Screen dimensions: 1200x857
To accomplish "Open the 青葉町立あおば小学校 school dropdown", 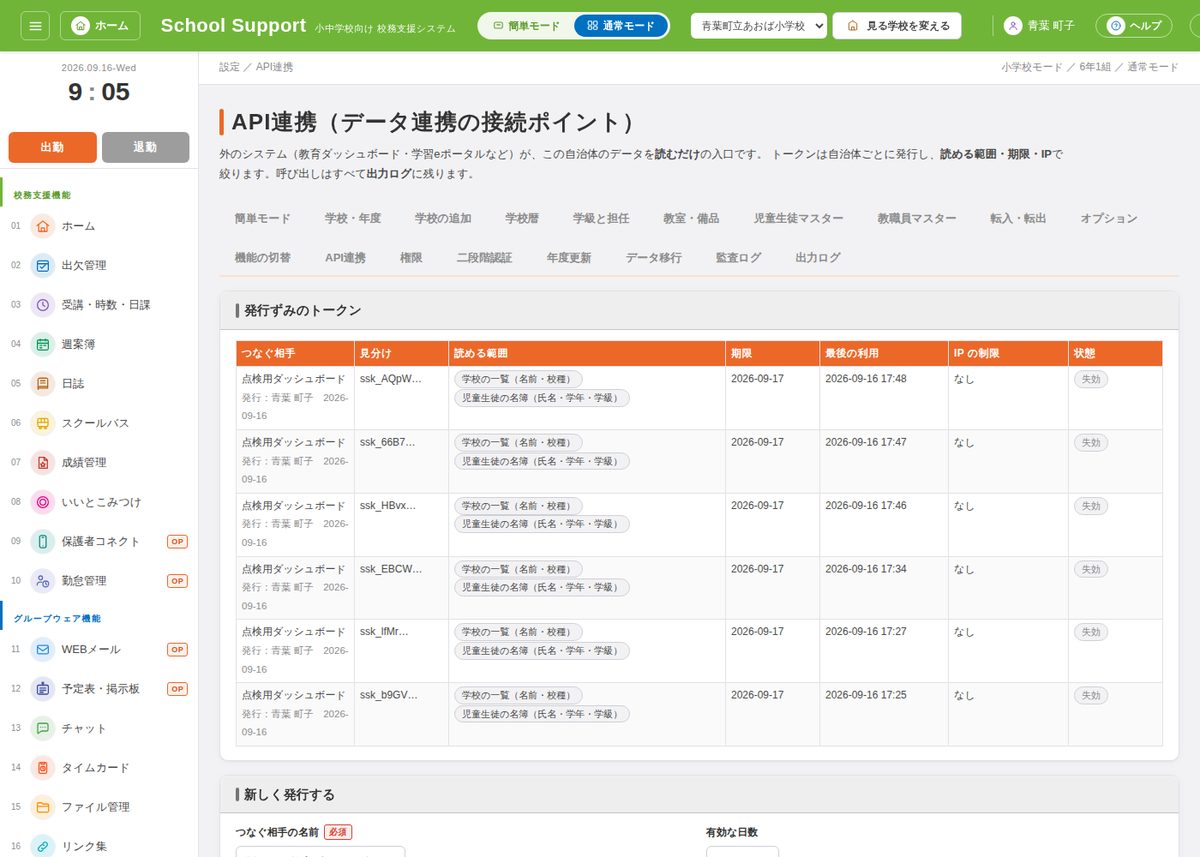I will [x=759, y=26].
